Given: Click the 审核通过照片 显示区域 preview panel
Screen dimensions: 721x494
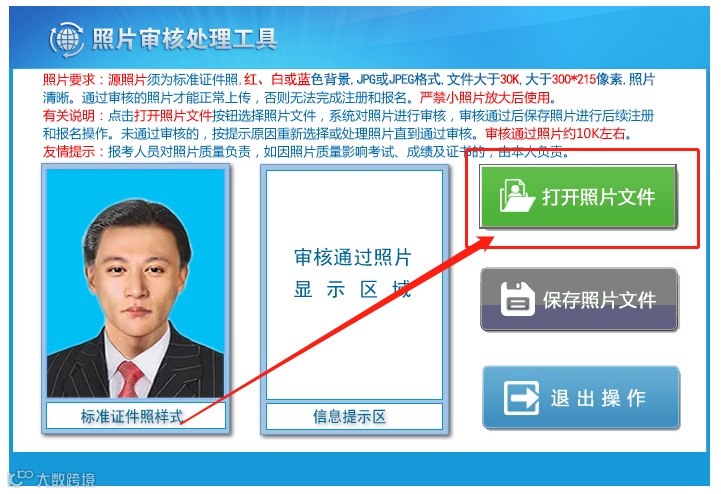Looking at the screenshot, I should click(x=354, y=285).
